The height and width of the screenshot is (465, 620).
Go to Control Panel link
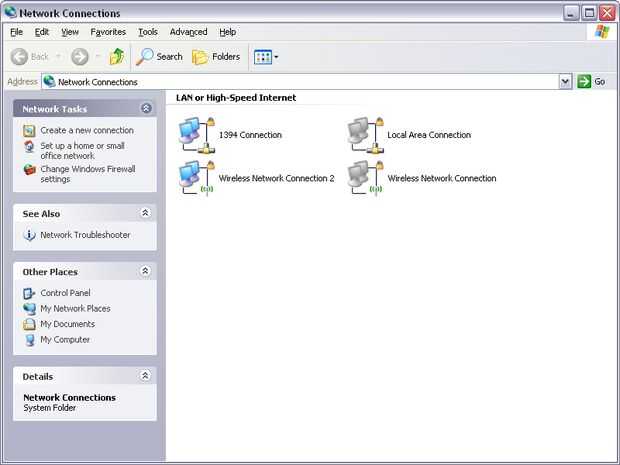[65, 293]
